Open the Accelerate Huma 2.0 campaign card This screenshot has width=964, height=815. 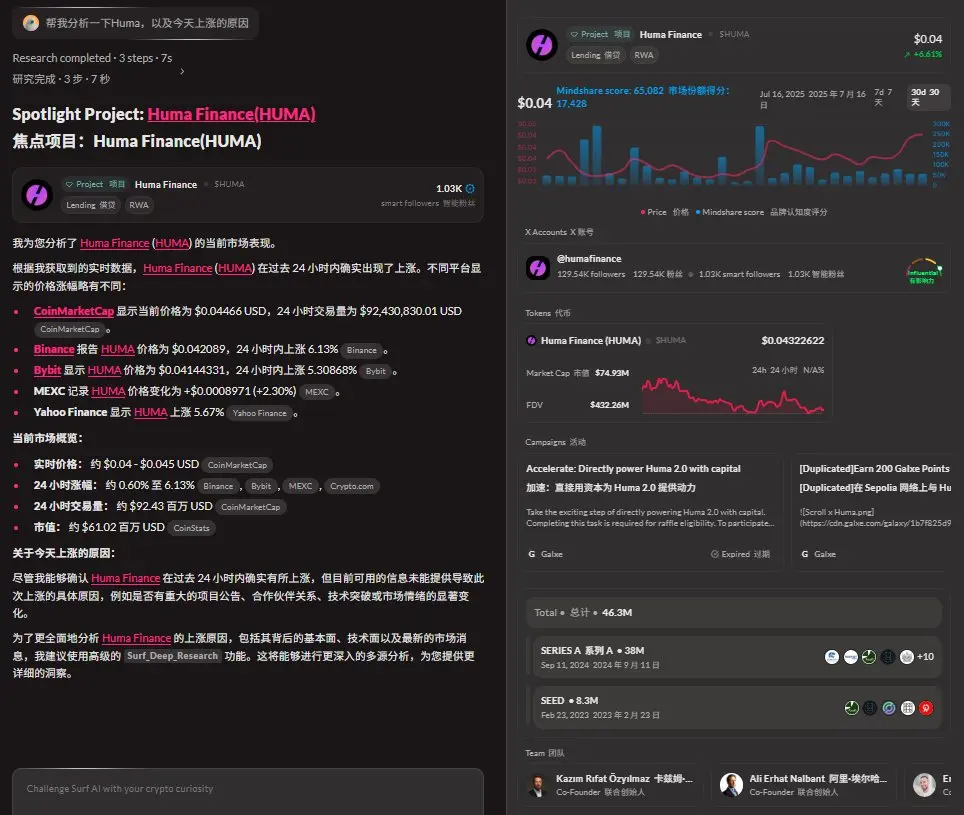651,512
